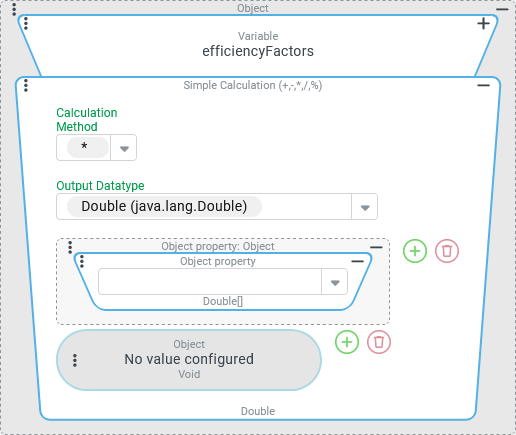This screenshot has height=435, width=516.
Task: Open the Simple Calculation block's three-dot menu
Action: [x=26, y=85]
